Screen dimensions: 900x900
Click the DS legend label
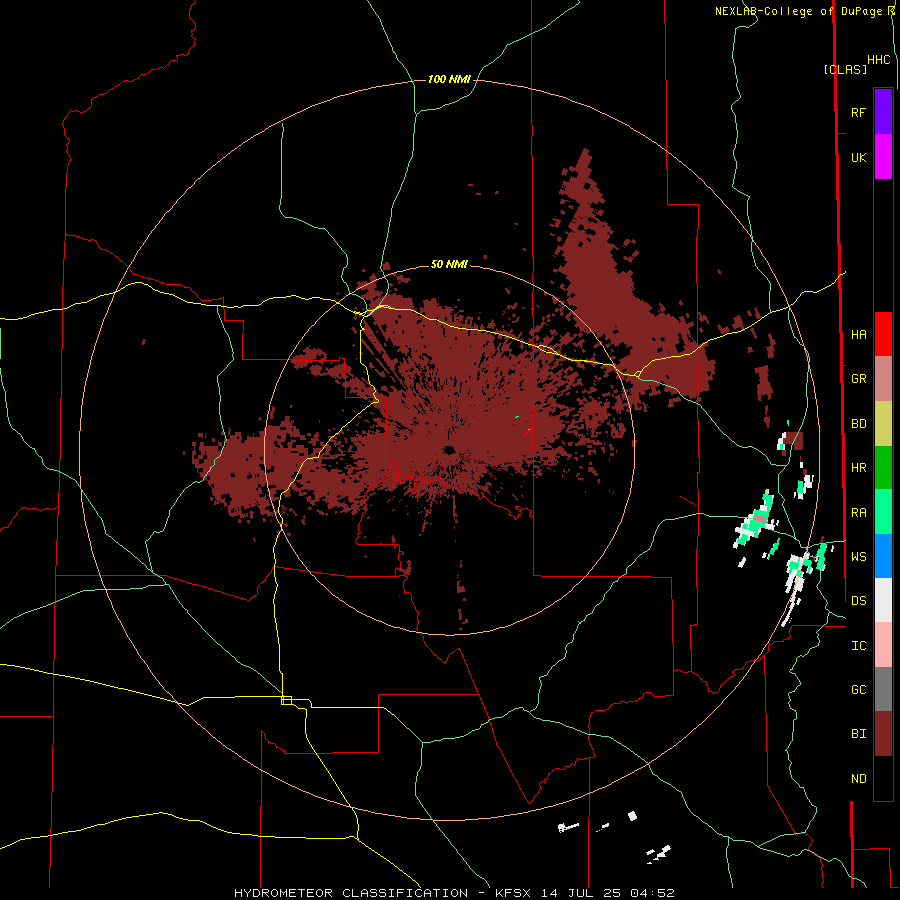pos(858,601)
